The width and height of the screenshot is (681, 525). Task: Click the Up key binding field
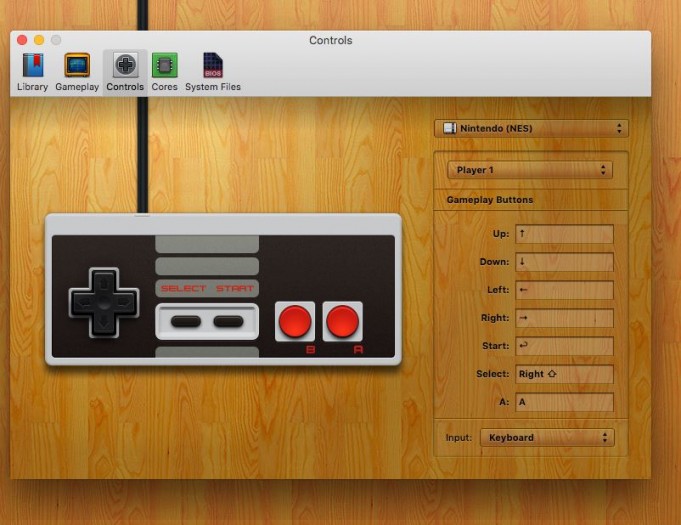click(x=564, y=234)
